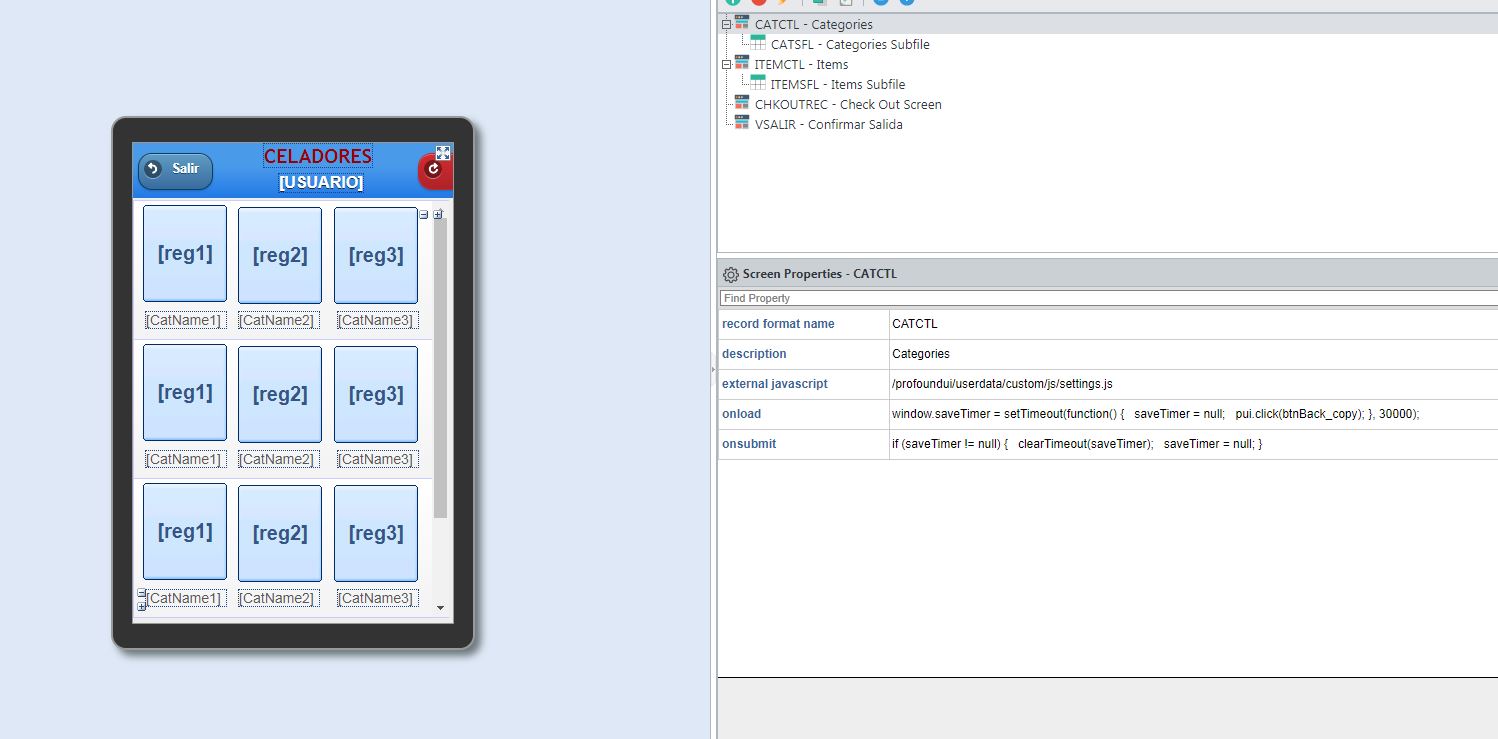
Task: Click the fullscreen arrows icon on the tablet preview
Action: coord(443,153)
